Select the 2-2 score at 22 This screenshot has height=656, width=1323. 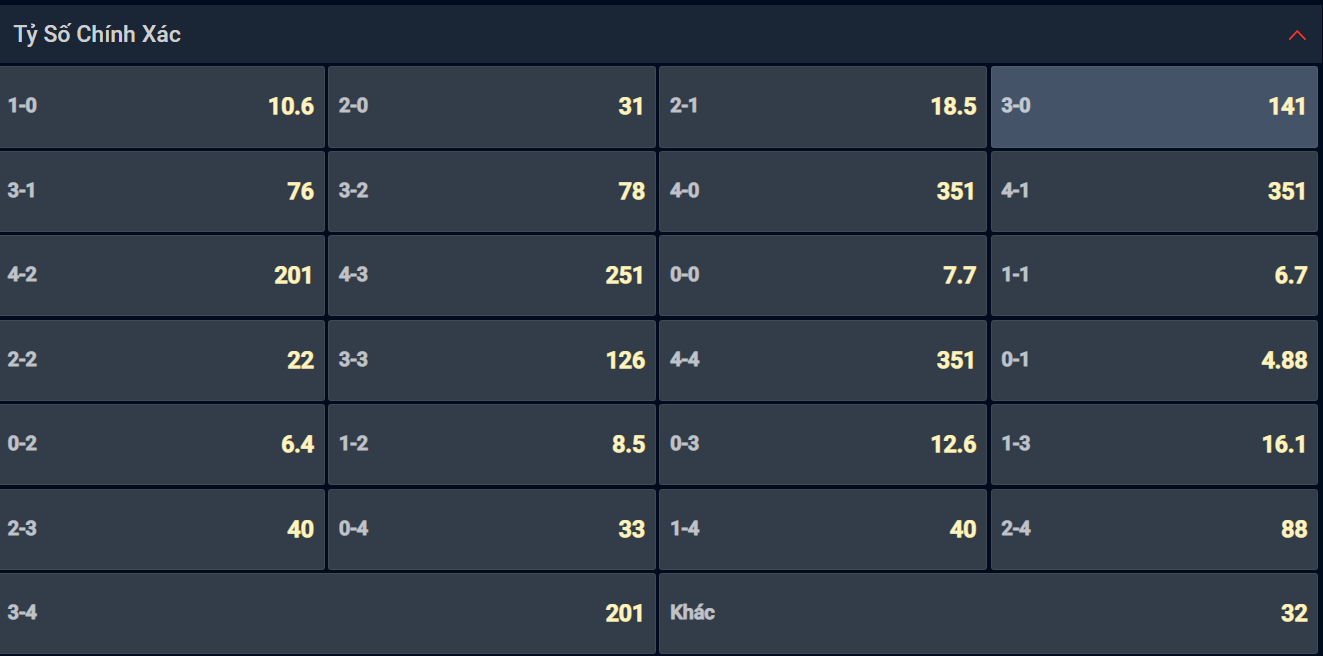point(162,361)
